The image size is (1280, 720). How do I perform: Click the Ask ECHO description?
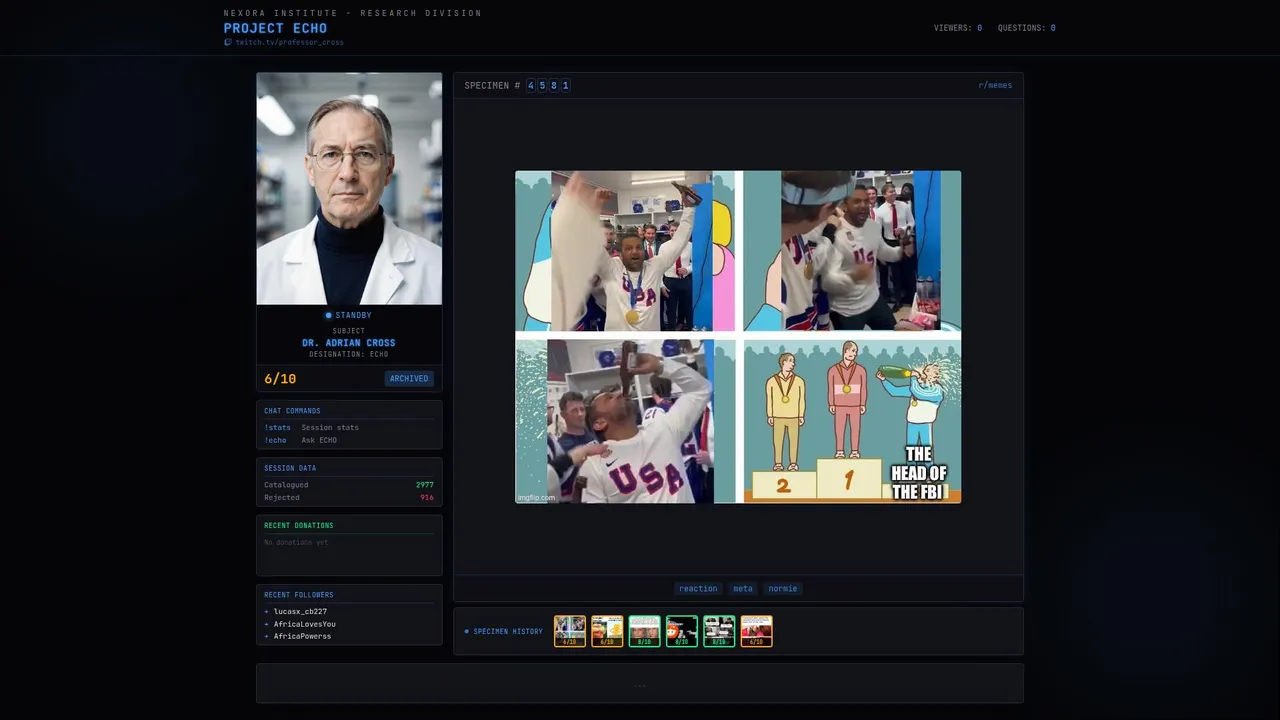pyautogui.click(x=319, y=440)
